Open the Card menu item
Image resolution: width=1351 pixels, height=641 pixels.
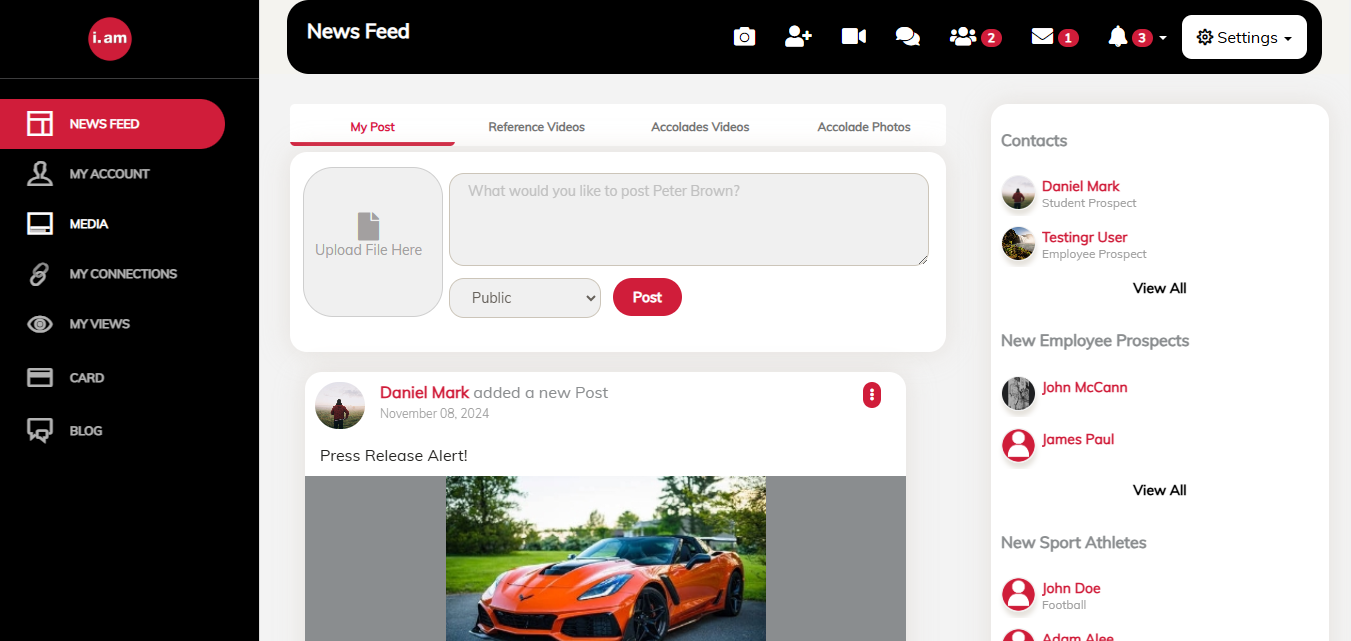click(x=87, y=378)
